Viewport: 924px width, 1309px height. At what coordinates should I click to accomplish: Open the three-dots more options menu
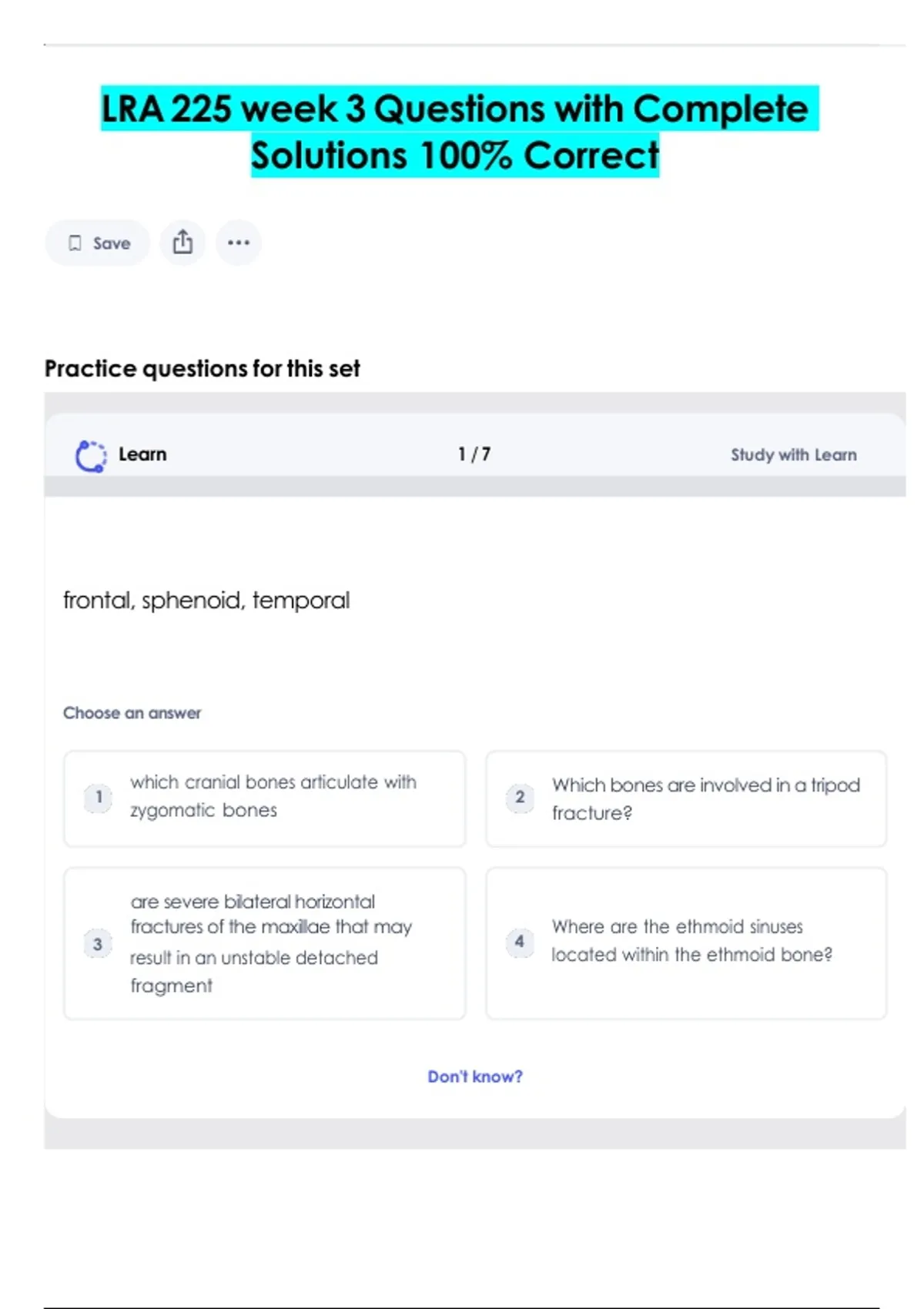pos(239,243)
